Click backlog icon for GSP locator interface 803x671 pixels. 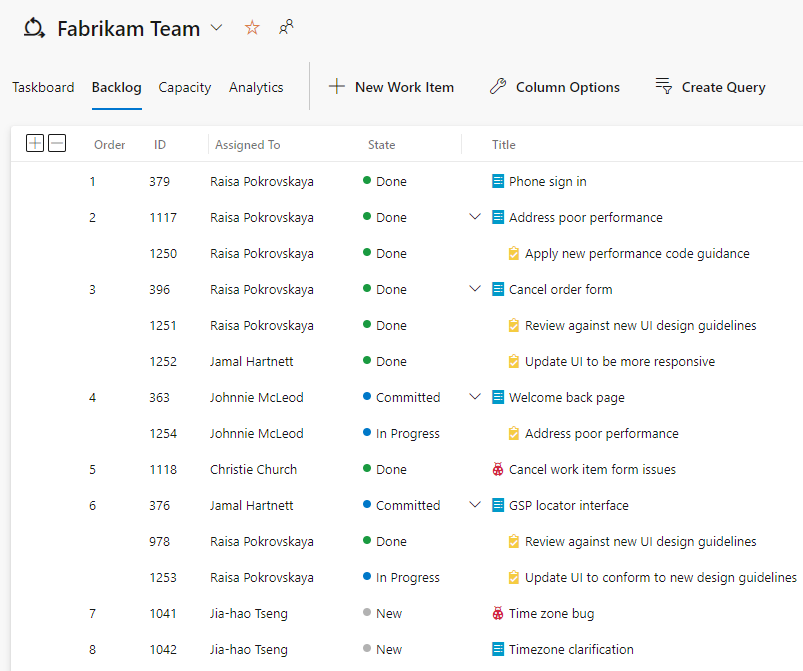click(x=498, y=506)
